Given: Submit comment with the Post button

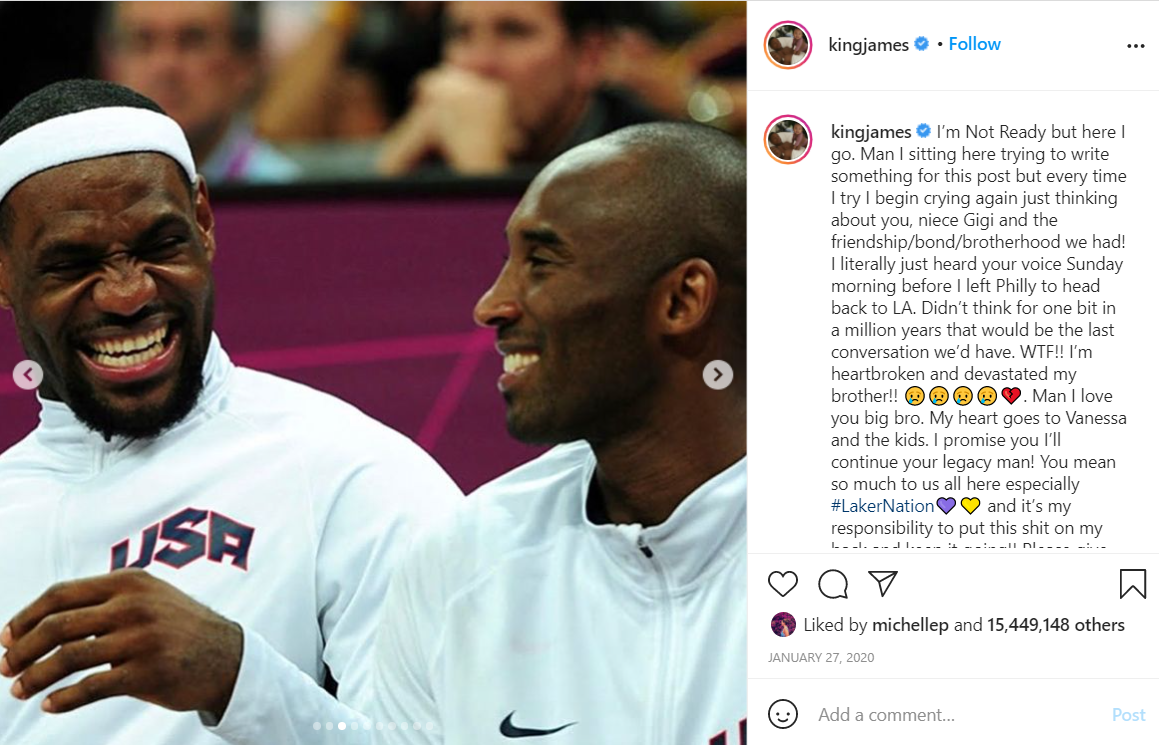Looking at the screenshot, I should pyautogui.click(x=1129, y=715).
